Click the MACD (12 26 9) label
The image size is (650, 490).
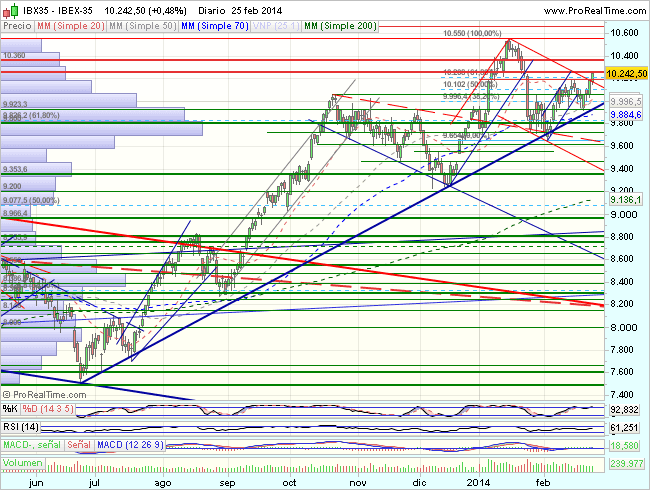pos(130,445)
